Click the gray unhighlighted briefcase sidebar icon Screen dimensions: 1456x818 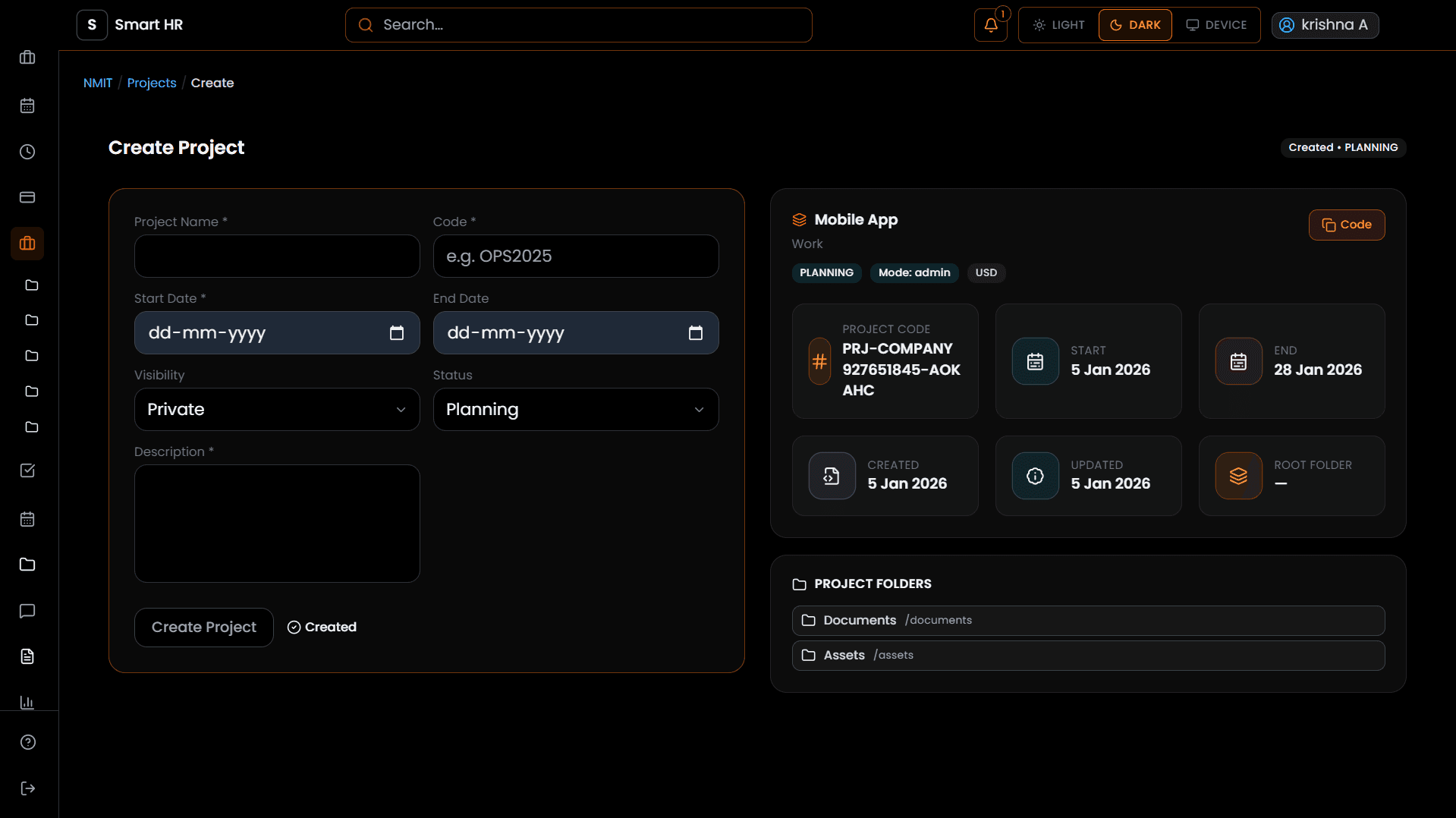pyautogui.click(x=27, y=58)
